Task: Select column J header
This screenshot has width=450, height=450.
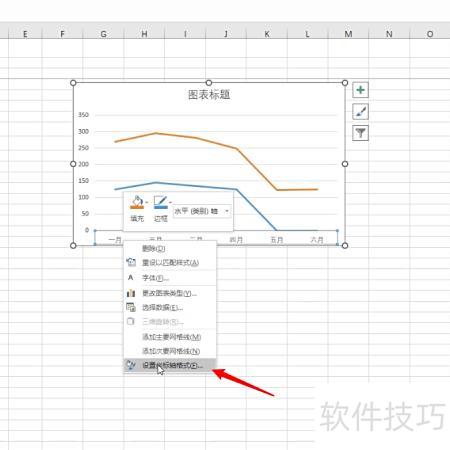Action: [x=226, y=34]
